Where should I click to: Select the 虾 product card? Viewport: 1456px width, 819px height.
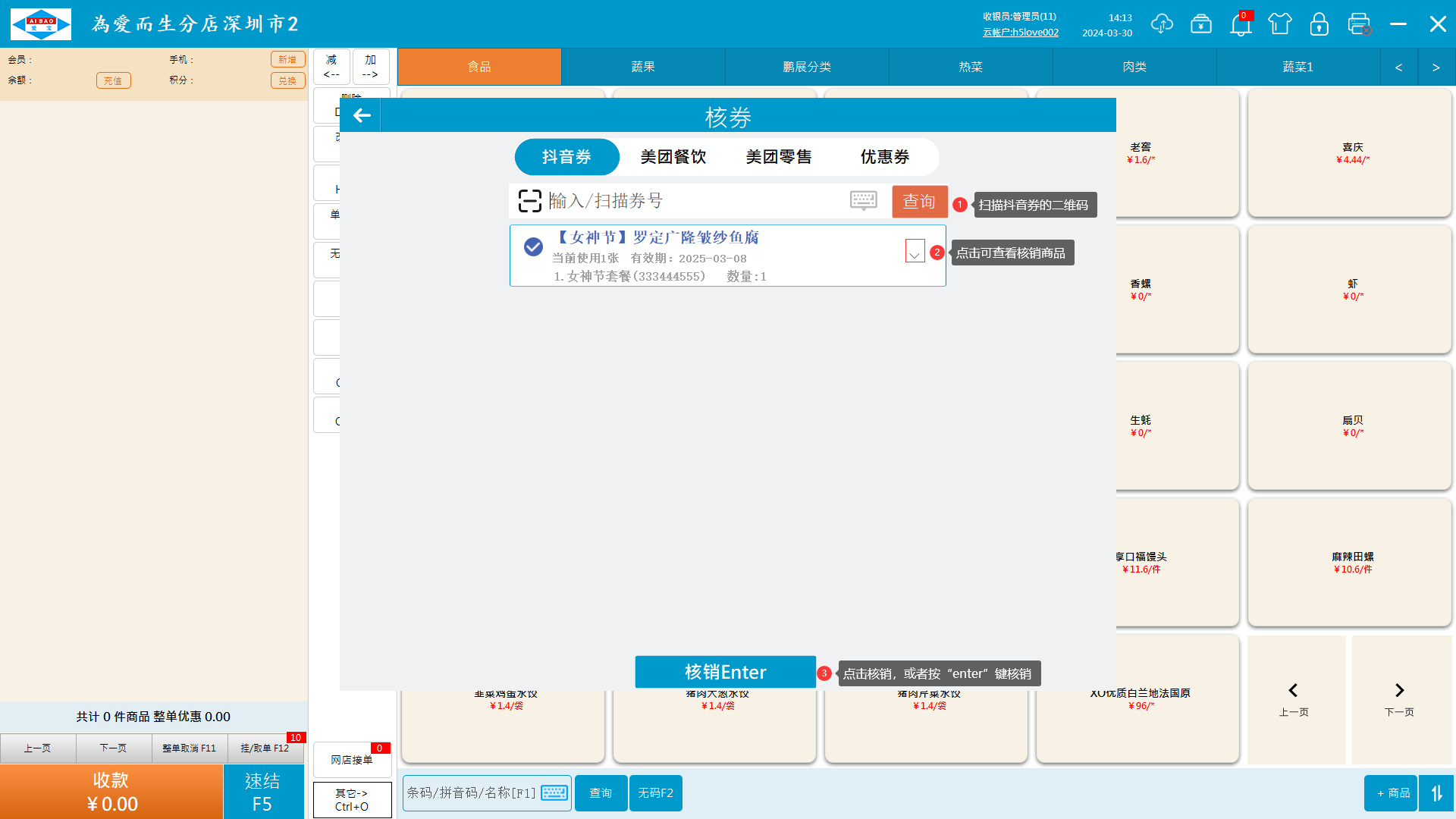(1350, 289)
